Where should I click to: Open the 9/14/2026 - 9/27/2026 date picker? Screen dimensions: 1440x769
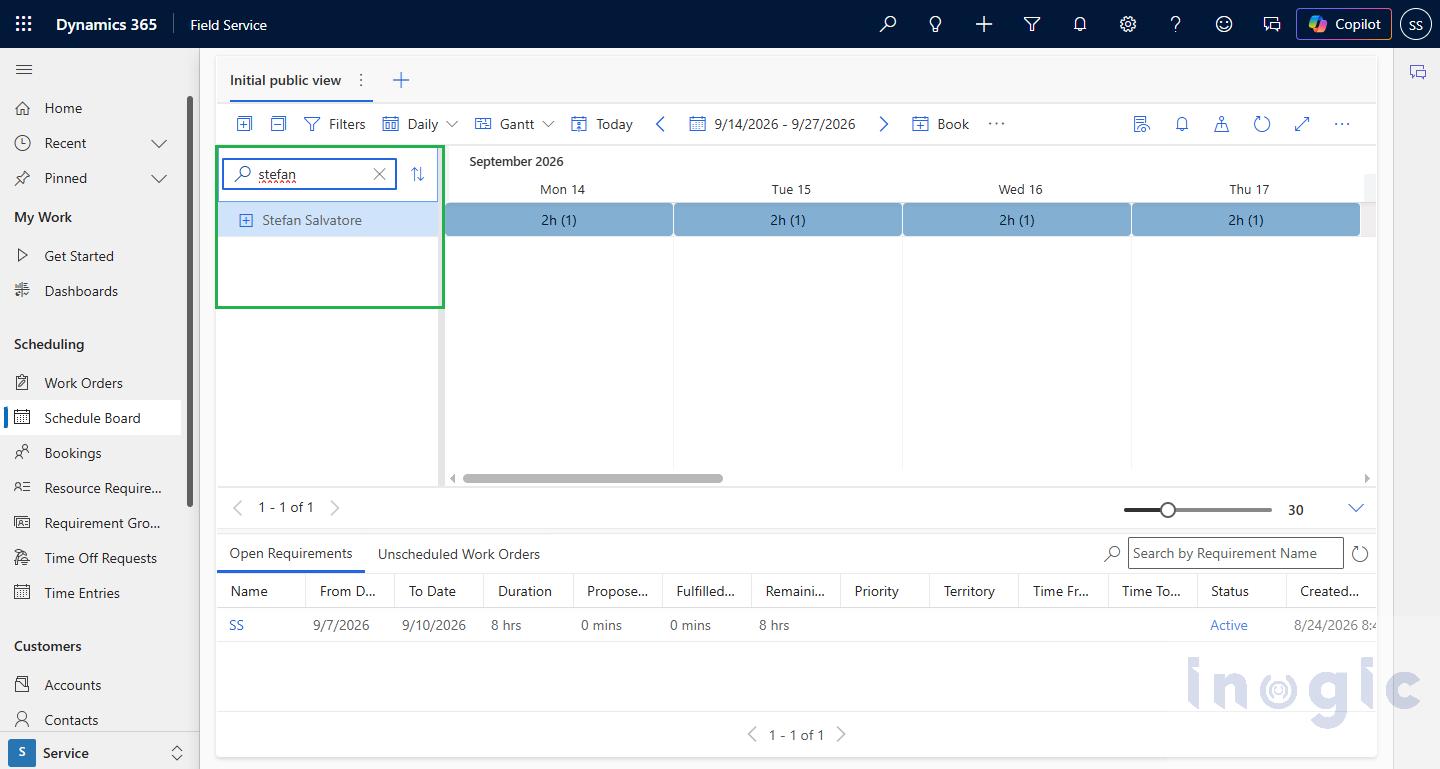772,124
